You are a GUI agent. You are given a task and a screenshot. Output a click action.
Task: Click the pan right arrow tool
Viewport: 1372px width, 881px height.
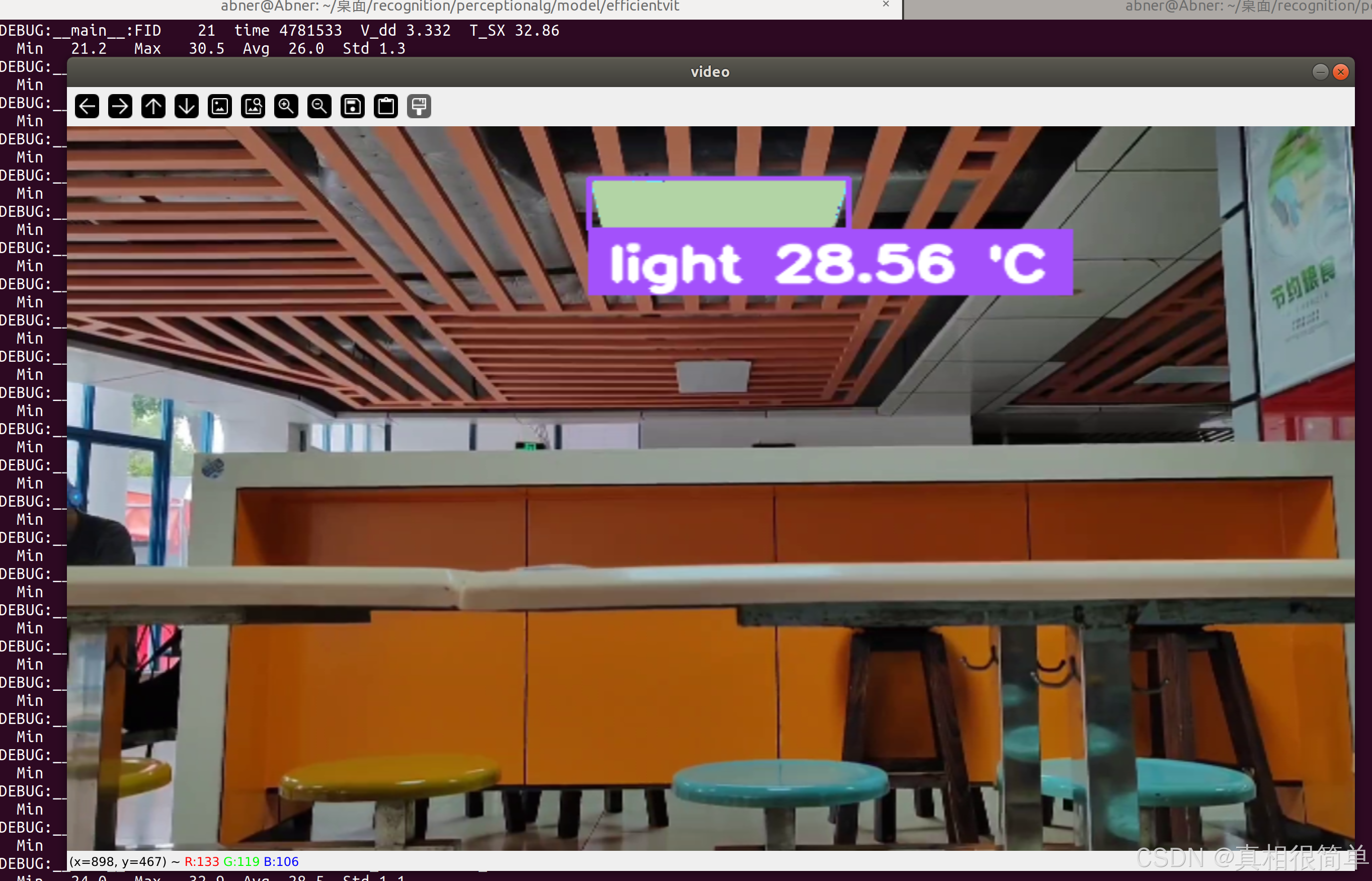(120, 106)
